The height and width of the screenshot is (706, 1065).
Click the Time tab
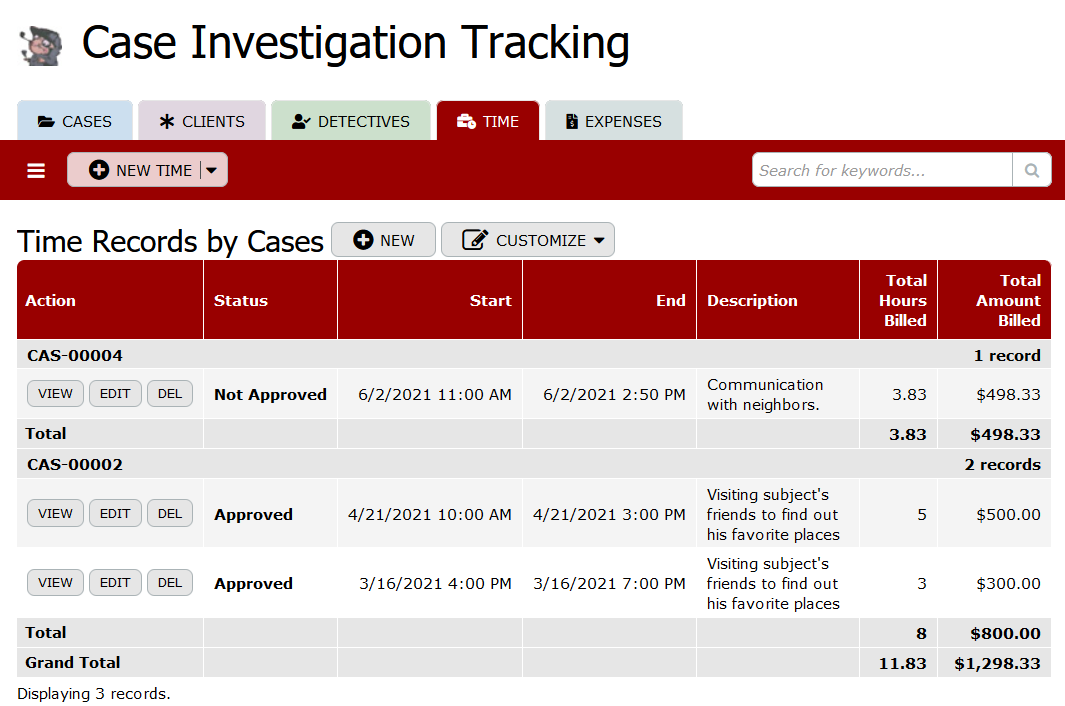pyautogui.click(x=488, y=121)
